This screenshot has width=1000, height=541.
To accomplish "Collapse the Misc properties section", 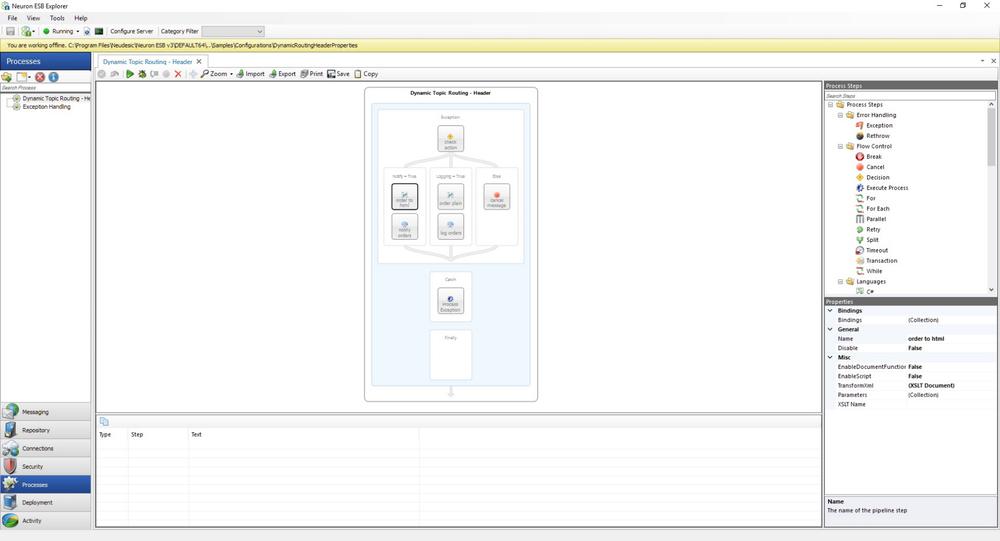I will (830, 357).
